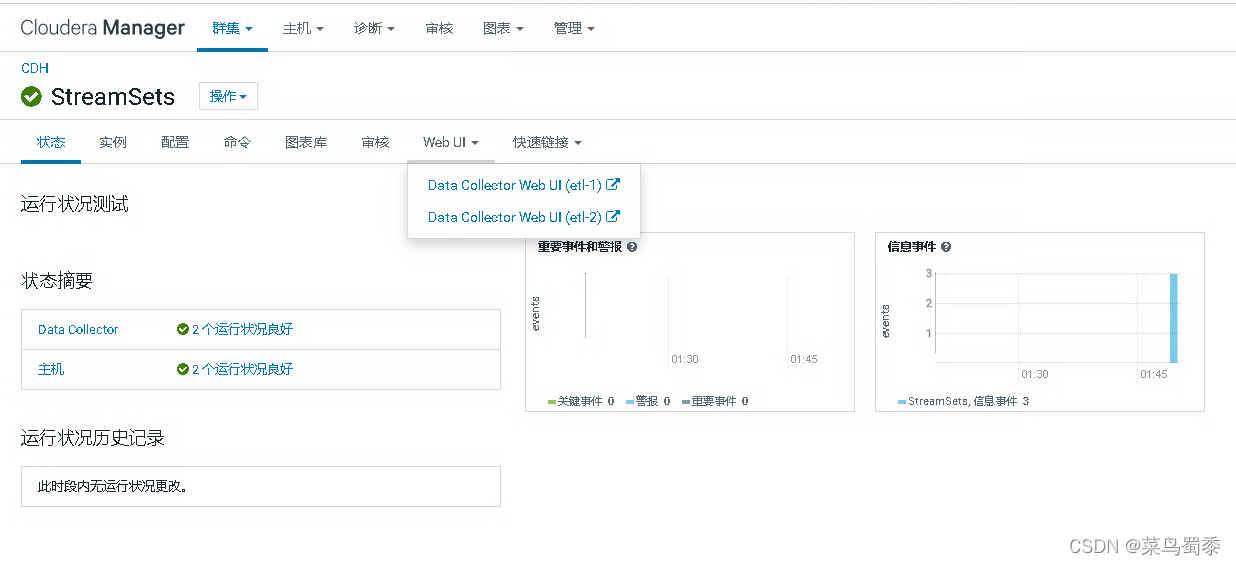Switch to the 实例 tab
The width and height of the screenshot is (1236, 565).
coord(113,142)
